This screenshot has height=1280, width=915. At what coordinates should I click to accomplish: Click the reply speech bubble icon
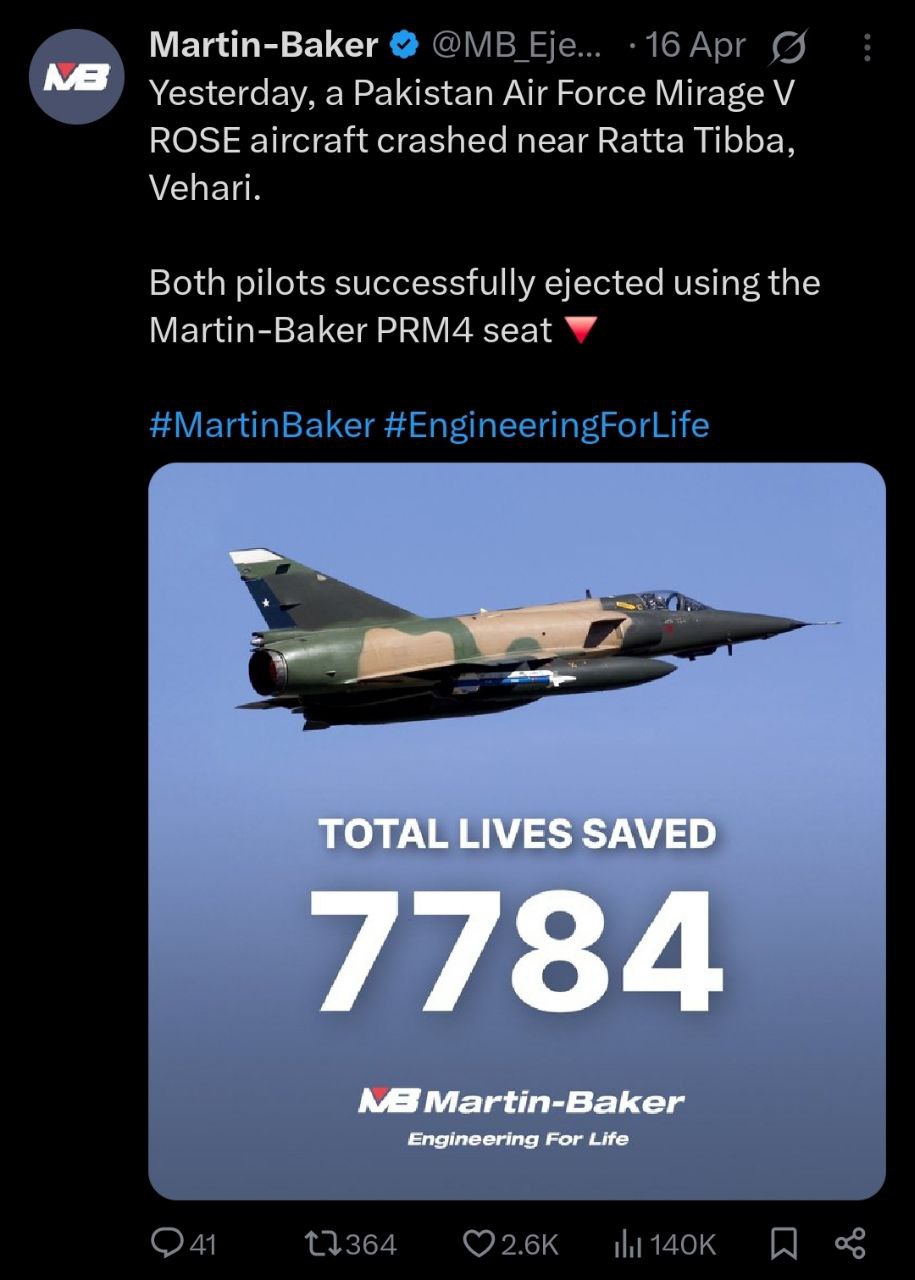tap(165, 1243)
